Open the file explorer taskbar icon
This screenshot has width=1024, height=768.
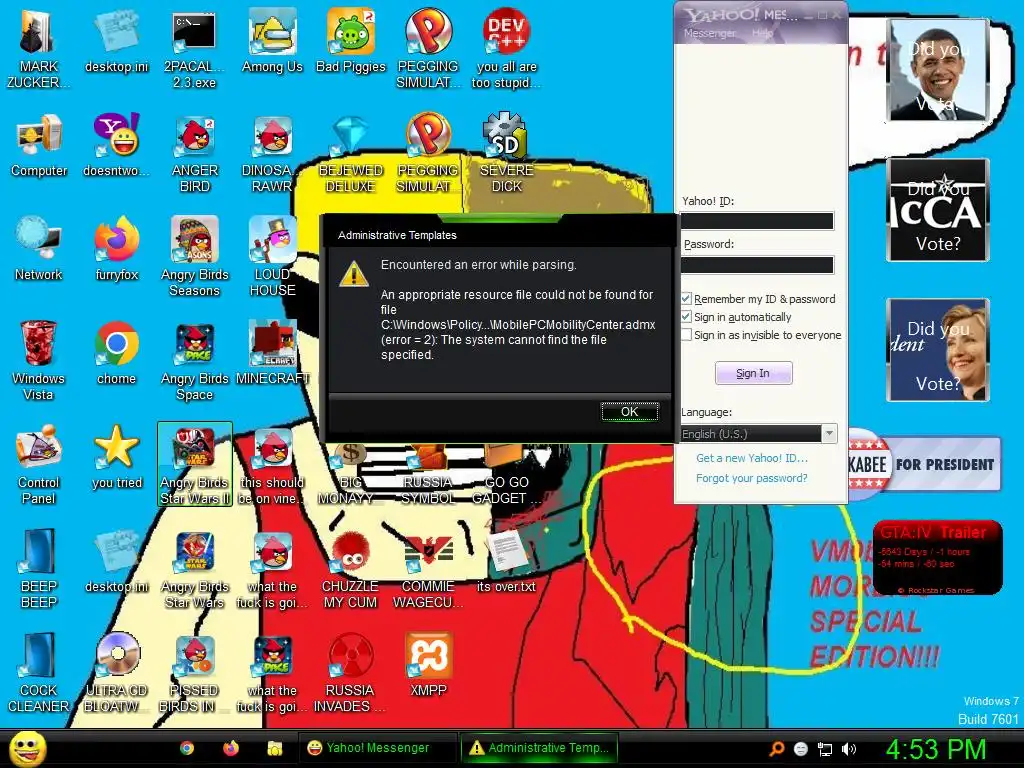pos(274,748)
